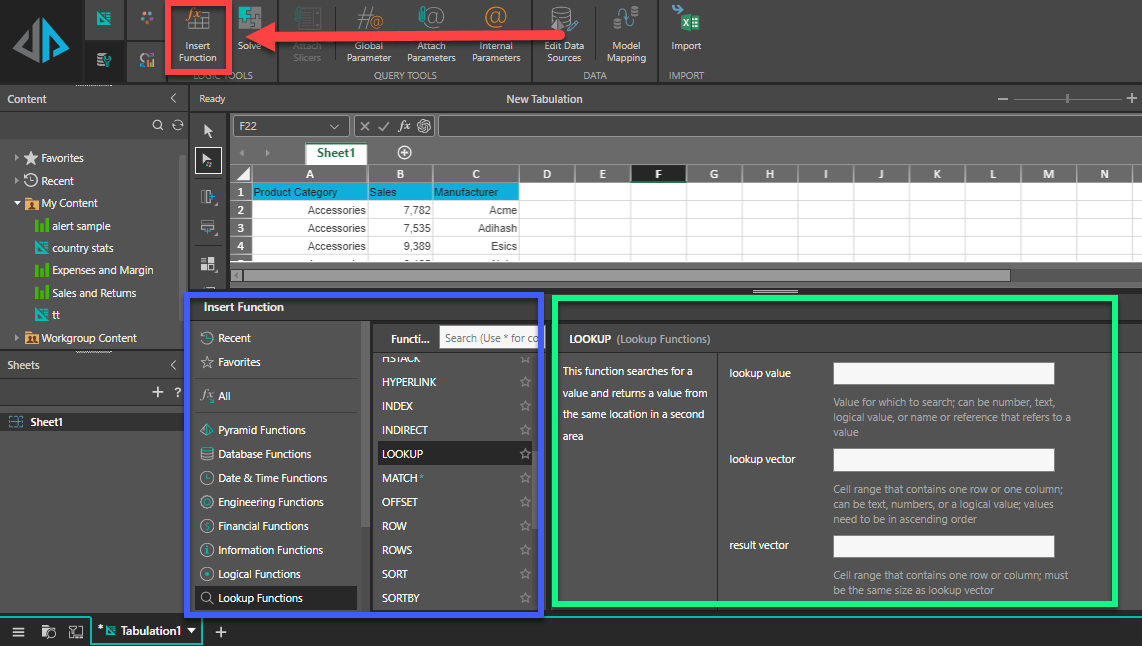1142x646 pixels.
Task: Click the lookup value input field
Action: tap(943, 373)
